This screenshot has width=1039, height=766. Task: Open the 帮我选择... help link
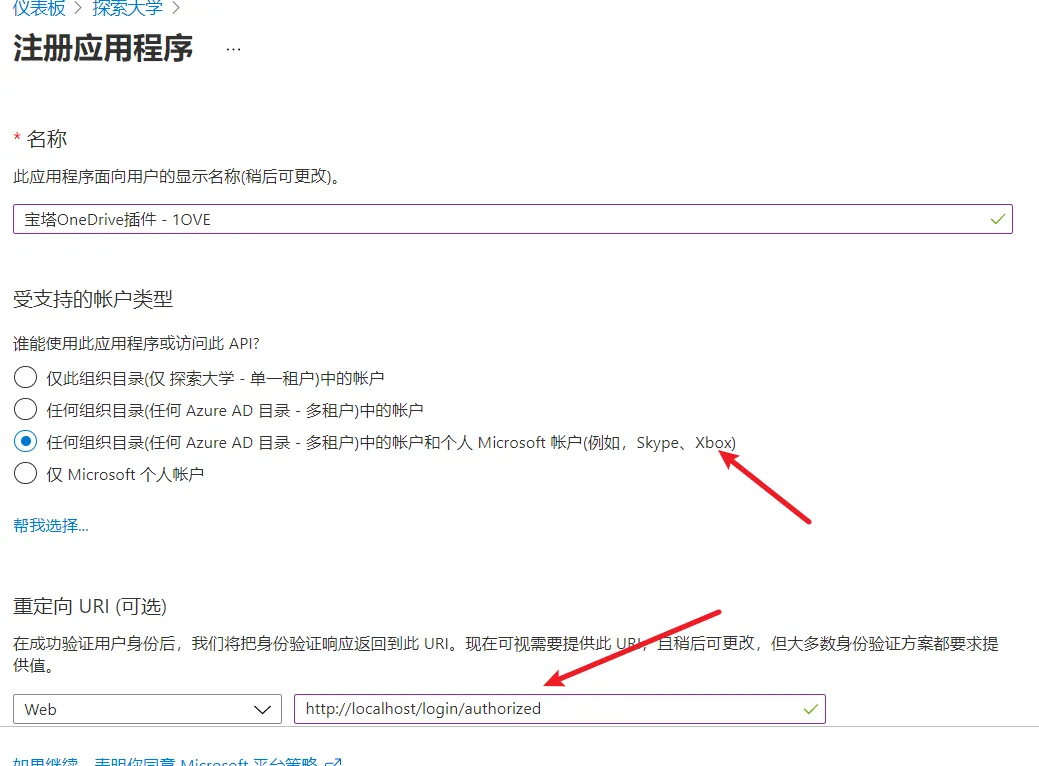tap(50, 525)
